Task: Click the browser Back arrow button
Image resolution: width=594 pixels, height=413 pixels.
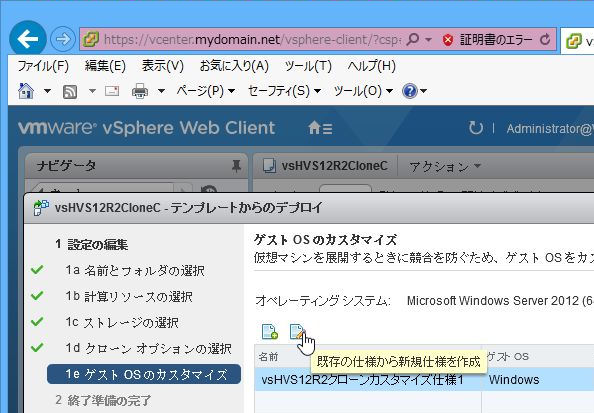Action: click(x=28, y=39)
